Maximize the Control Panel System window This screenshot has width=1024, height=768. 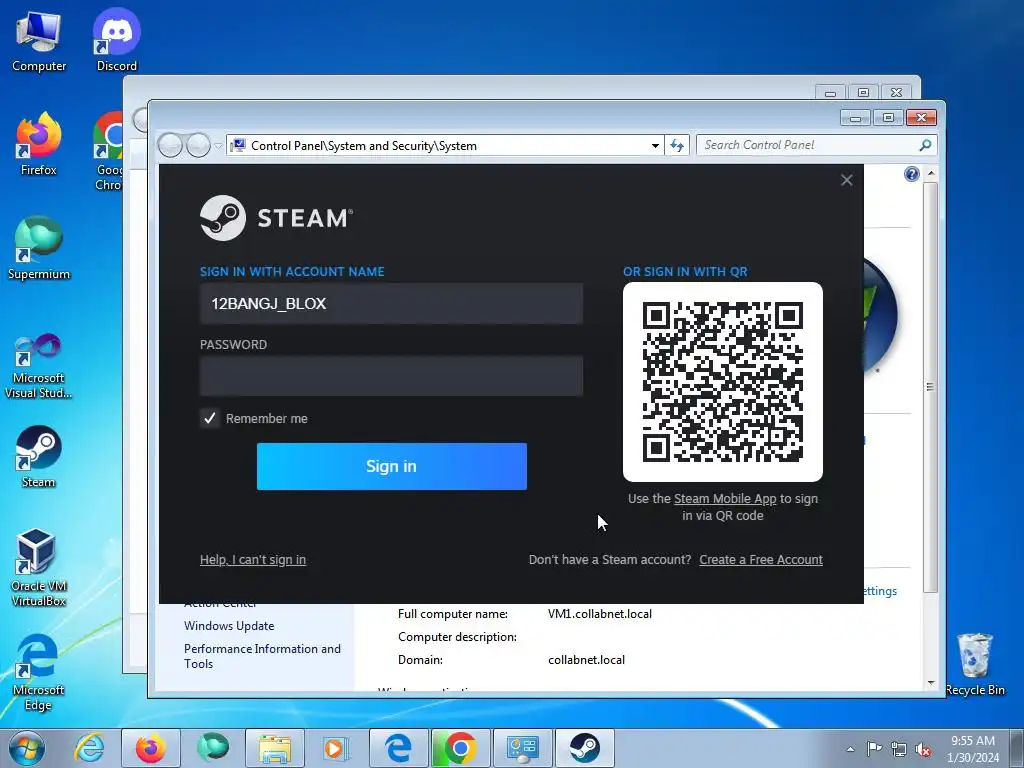tap(888, 118)
